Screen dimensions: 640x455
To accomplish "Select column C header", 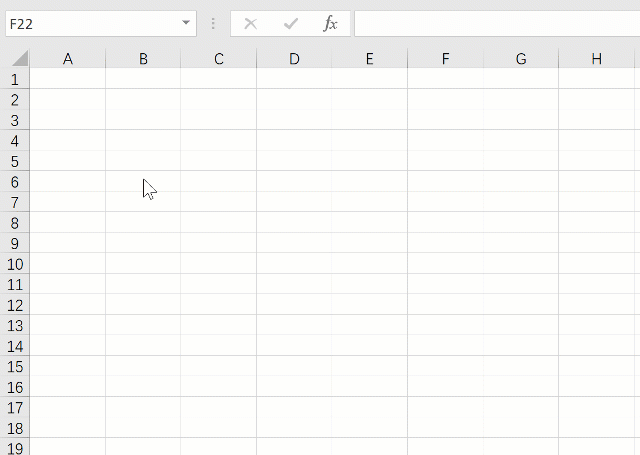I will 219,59.
